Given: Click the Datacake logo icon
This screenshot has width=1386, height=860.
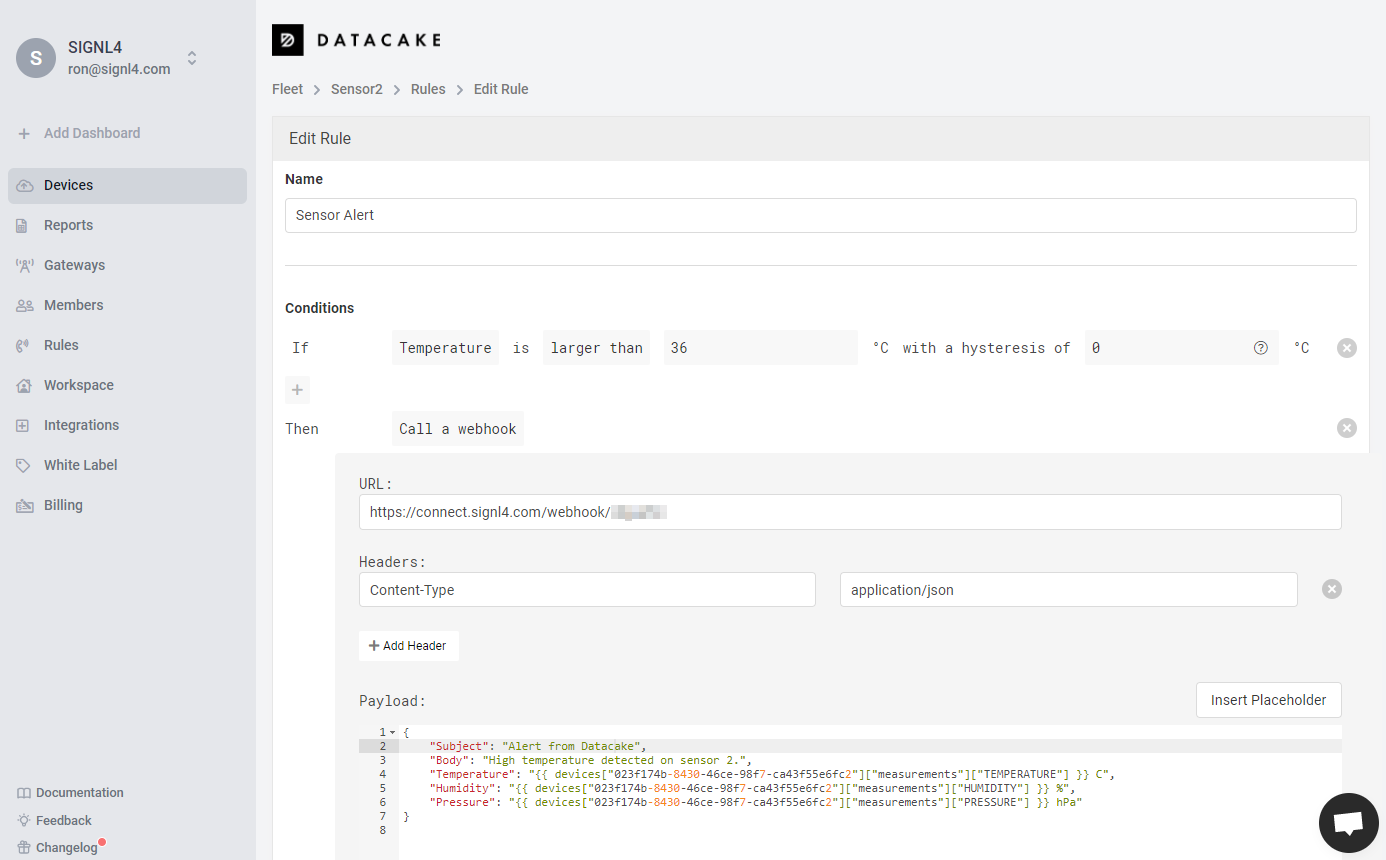Looking at the screenshot, I should (288, 40).
